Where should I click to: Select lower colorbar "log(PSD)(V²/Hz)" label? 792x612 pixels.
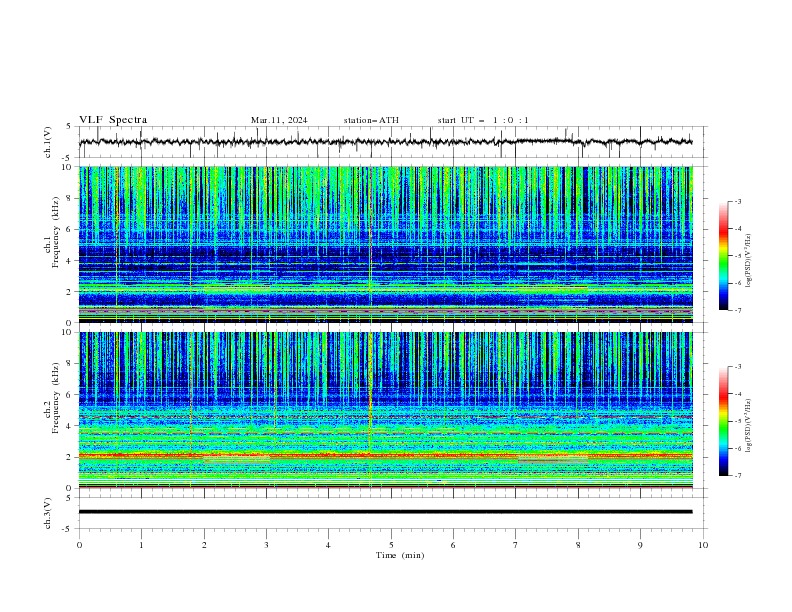click(x=748, y=425)
